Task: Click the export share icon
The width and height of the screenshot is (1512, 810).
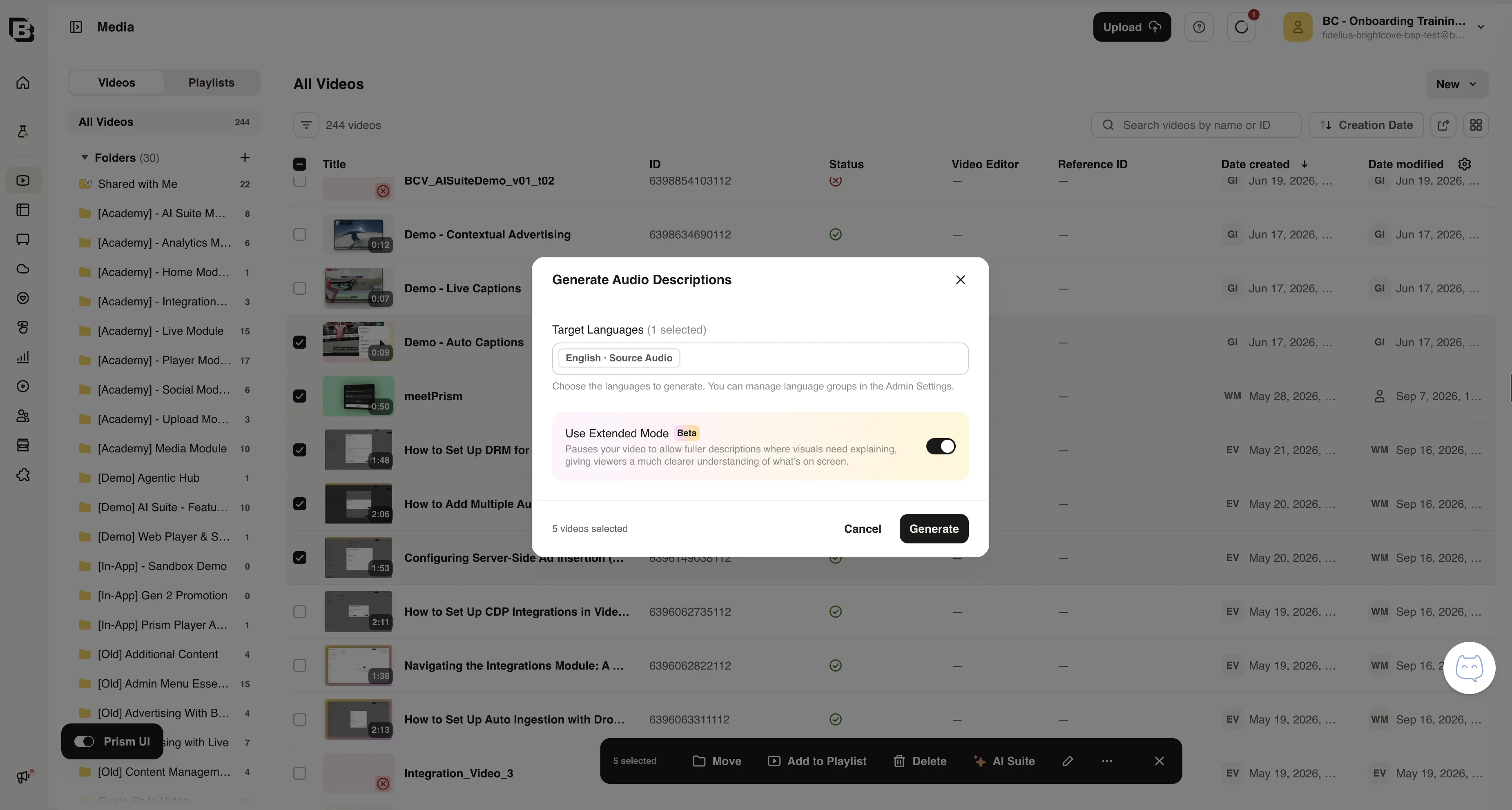Action: [1443, 125]
